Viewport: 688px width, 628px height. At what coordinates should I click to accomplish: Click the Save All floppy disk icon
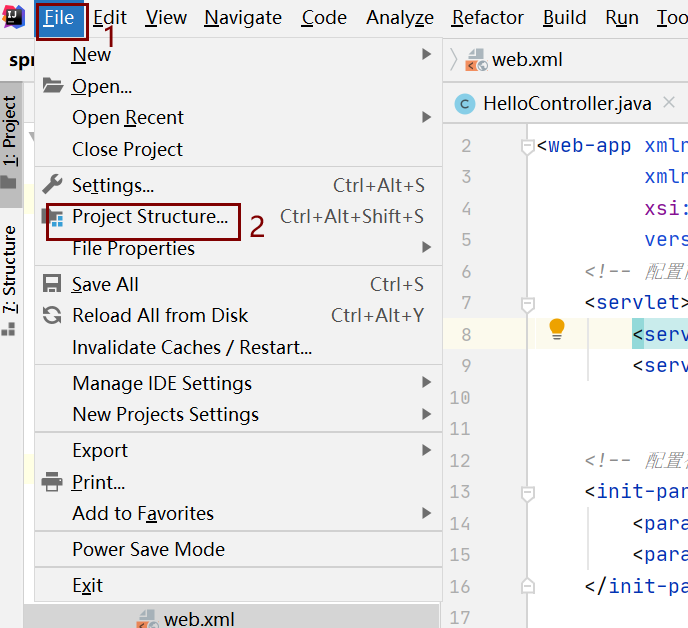tap(53, 284)
